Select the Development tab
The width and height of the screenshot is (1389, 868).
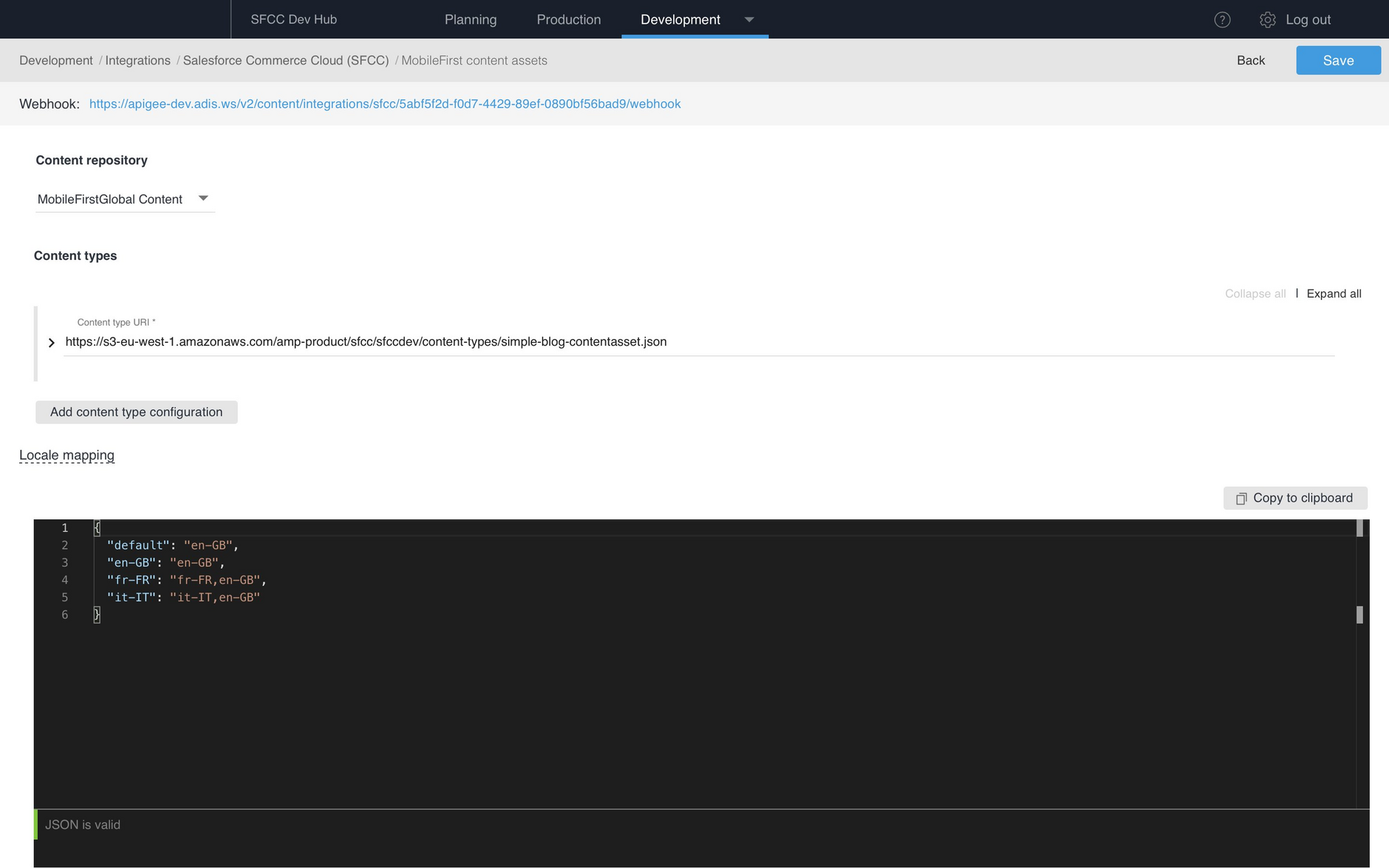680,20
